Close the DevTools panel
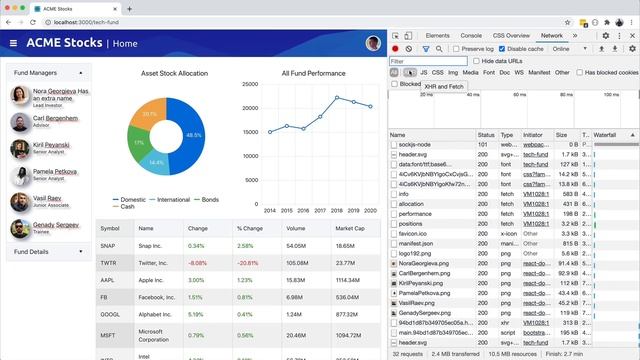 pyautogui.click(x=632, y=36)
